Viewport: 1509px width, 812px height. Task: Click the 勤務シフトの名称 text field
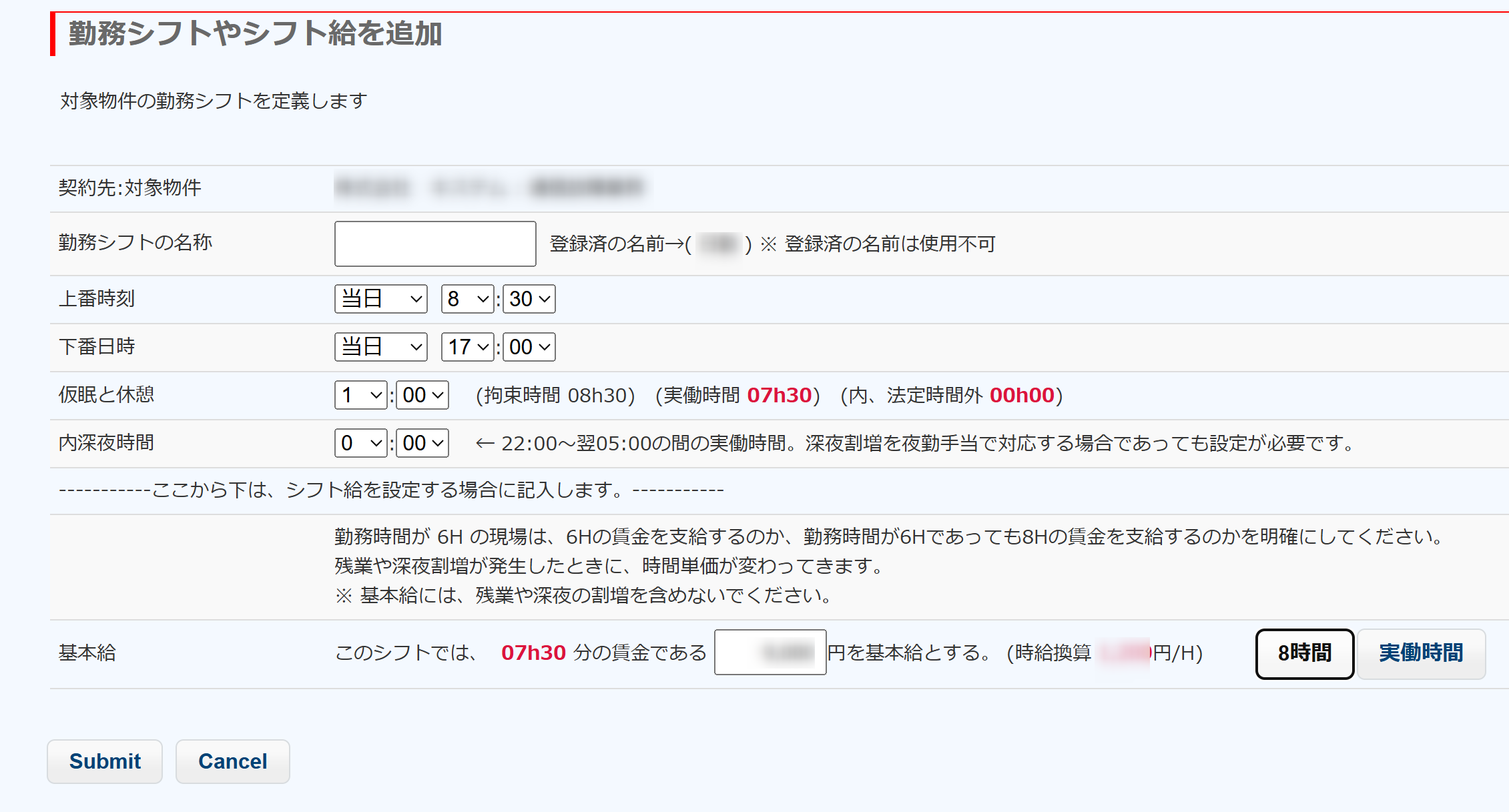434,244
